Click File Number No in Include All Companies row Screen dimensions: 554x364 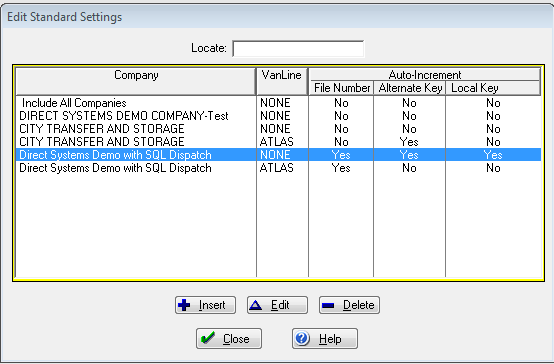pos(341,103)
